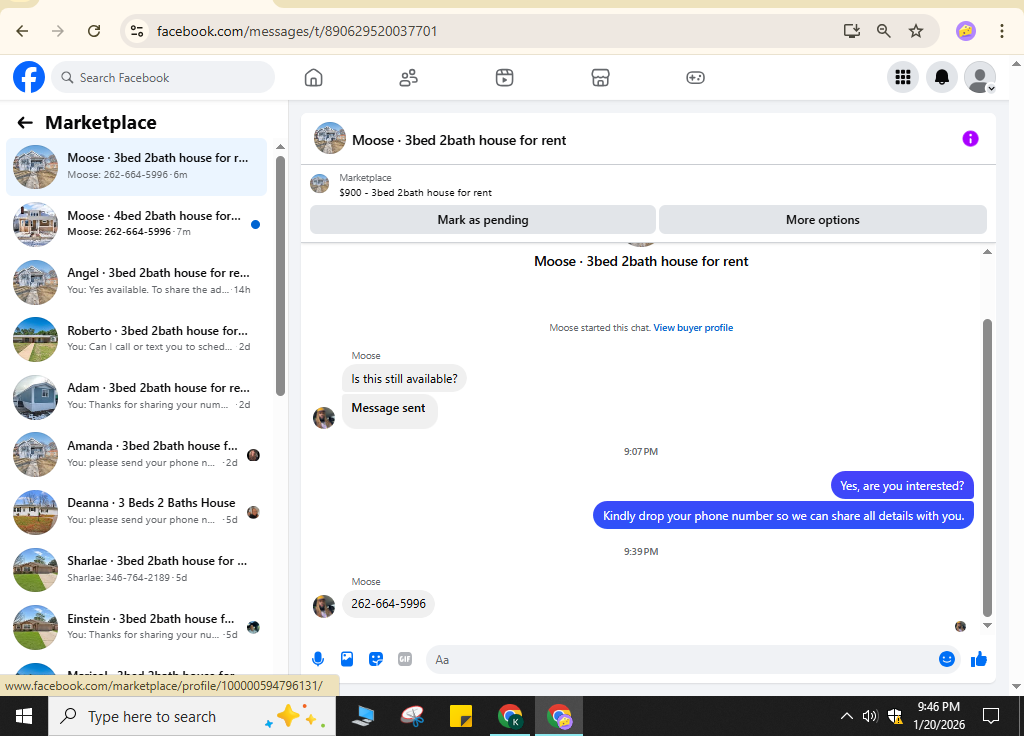Reload the page with the refresh icon
Image resolution: width=1024 pixels, height=736 pixels.
(x=94, y=31)
